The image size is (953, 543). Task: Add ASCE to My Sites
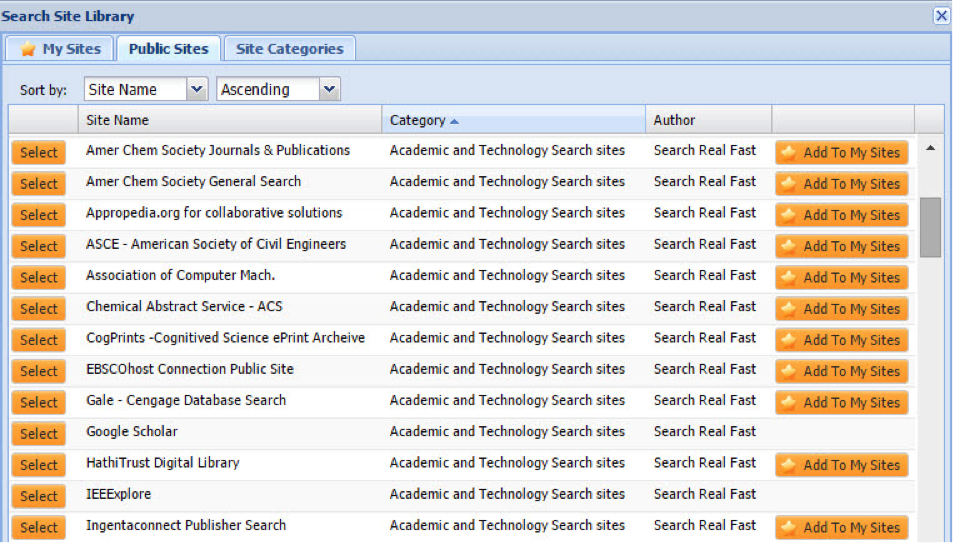[x=842, y=246]
